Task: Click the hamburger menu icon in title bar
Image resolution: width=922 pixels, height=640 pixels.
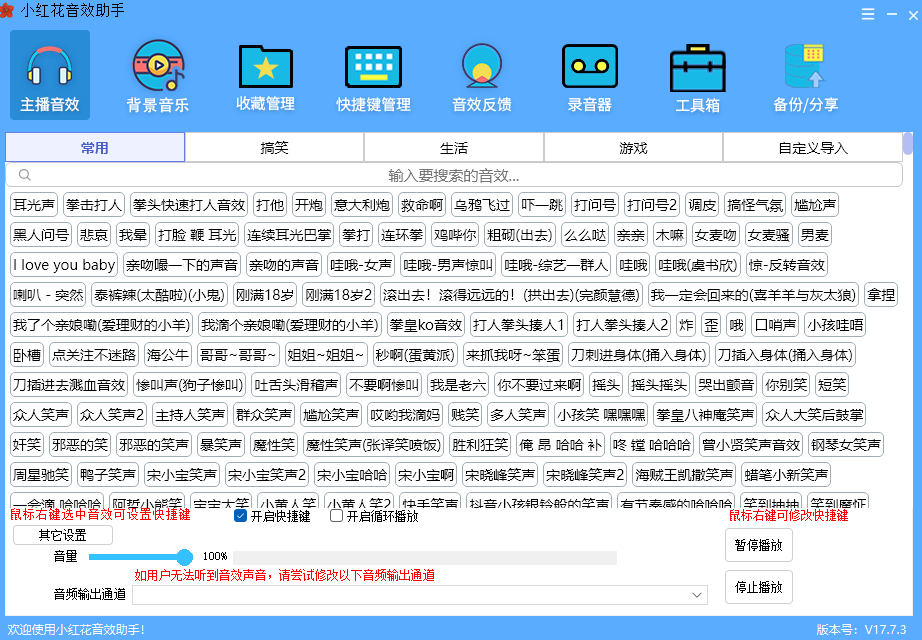Action: tap(868, 14)
